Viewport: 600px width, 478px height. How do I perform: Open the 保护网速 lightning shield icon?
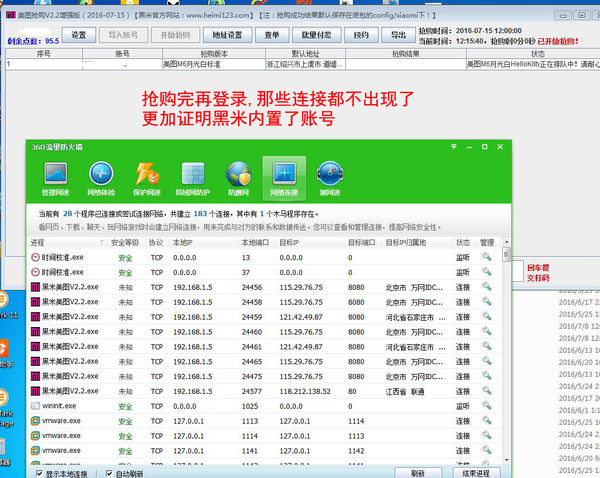coord(147,179)
